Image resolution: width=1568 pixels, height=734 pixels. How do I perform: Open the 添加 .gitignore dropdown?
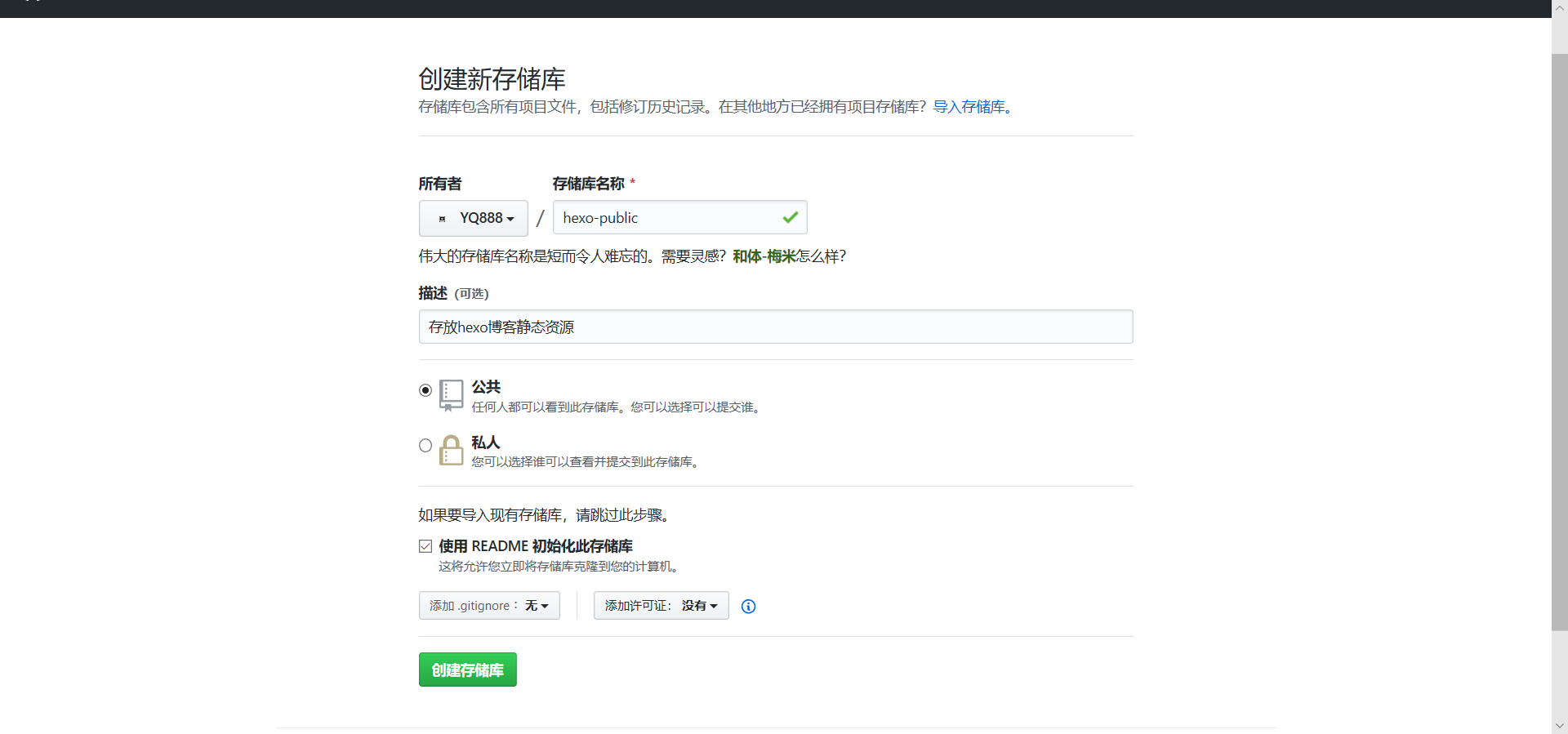(489, 606)
